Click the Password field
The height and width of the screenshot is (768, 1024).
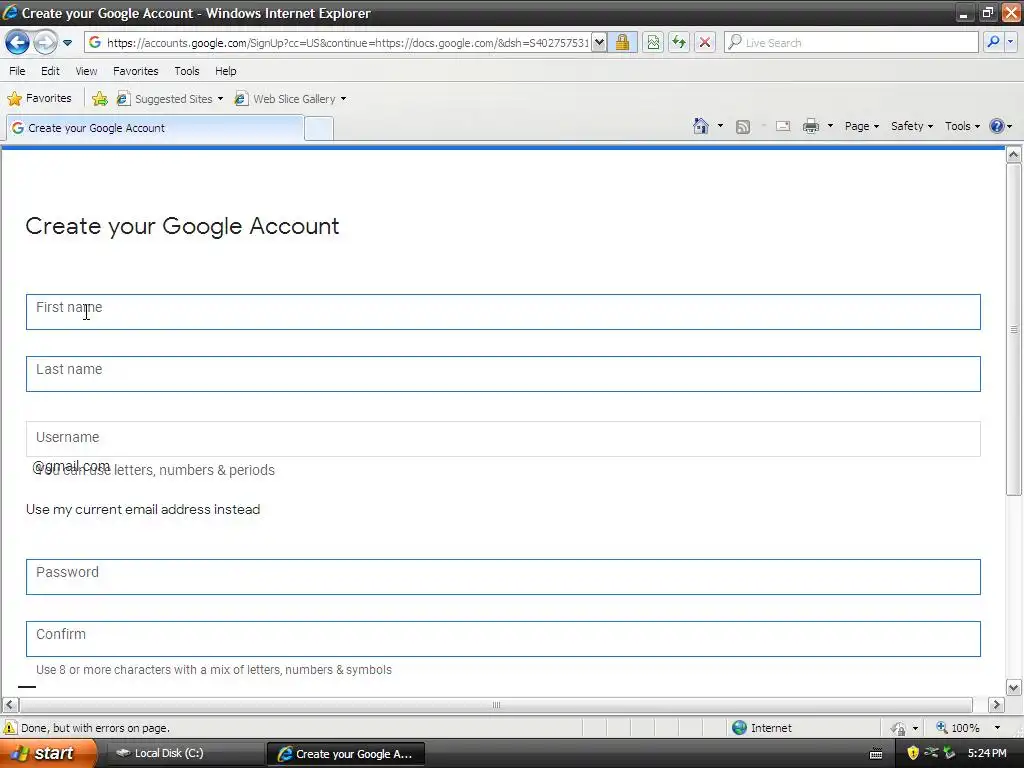[x=503, y=577]
